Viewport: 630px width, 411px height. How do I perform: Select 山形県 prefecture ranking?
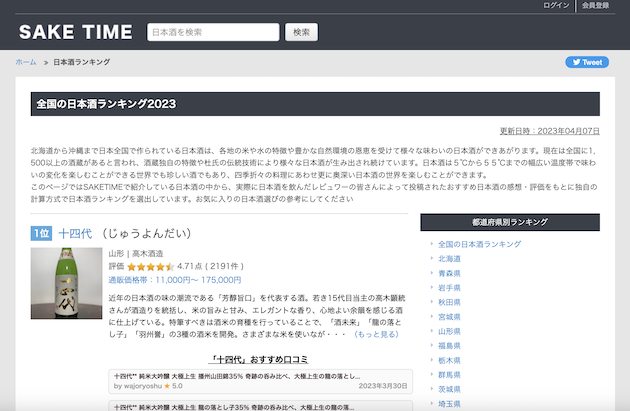pos(449,331)
